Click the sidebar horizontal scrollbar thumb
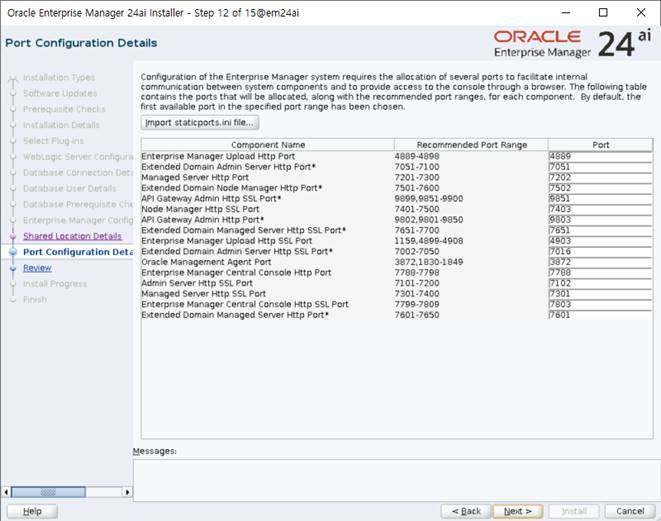Image resolution: width=661 pixels, height=521 pixels. [48, 492]
